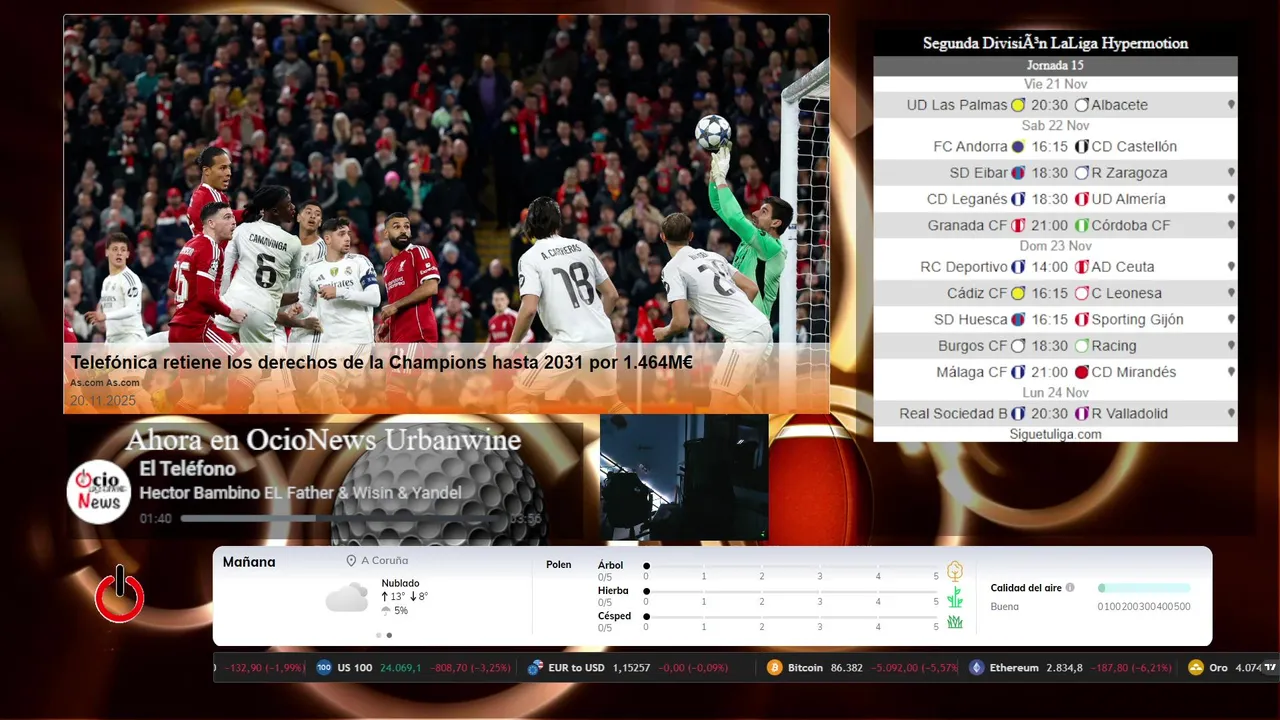Click the SD Eibar crest
Screen dimensions: 1280x720
point(1018,173)
